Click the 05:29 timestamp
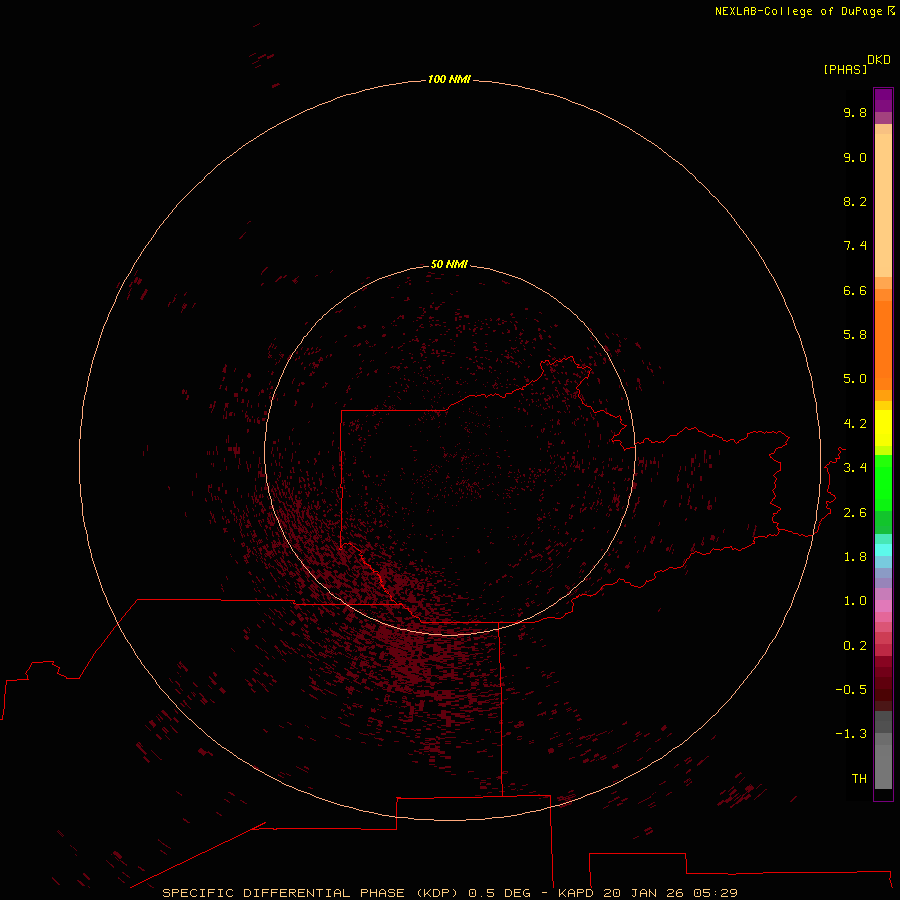Screen dimensions: 900x900 click(715, 893)
